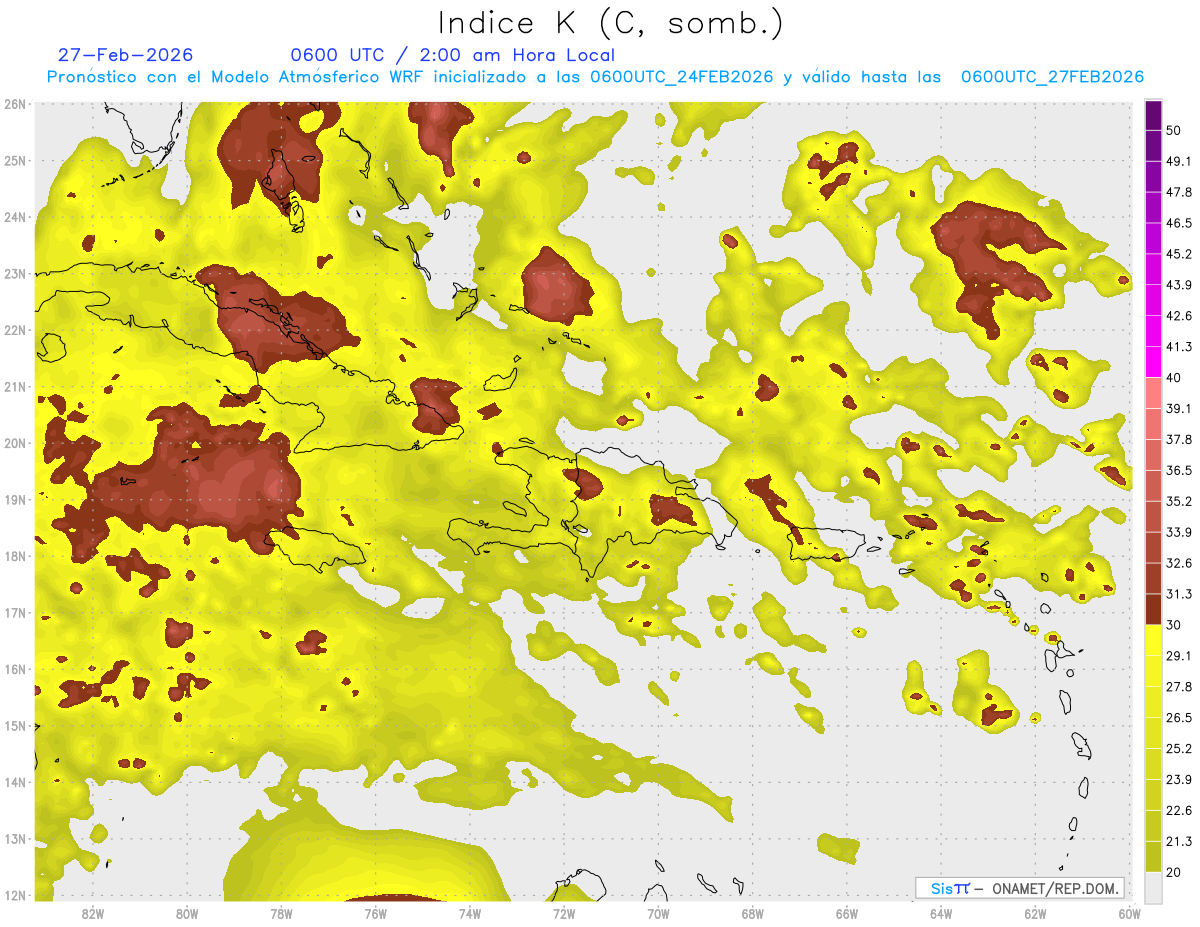This screenshot has width=1200, height=927.
Task: Click the '13N' latitude label
Action: tap(15, 838)
